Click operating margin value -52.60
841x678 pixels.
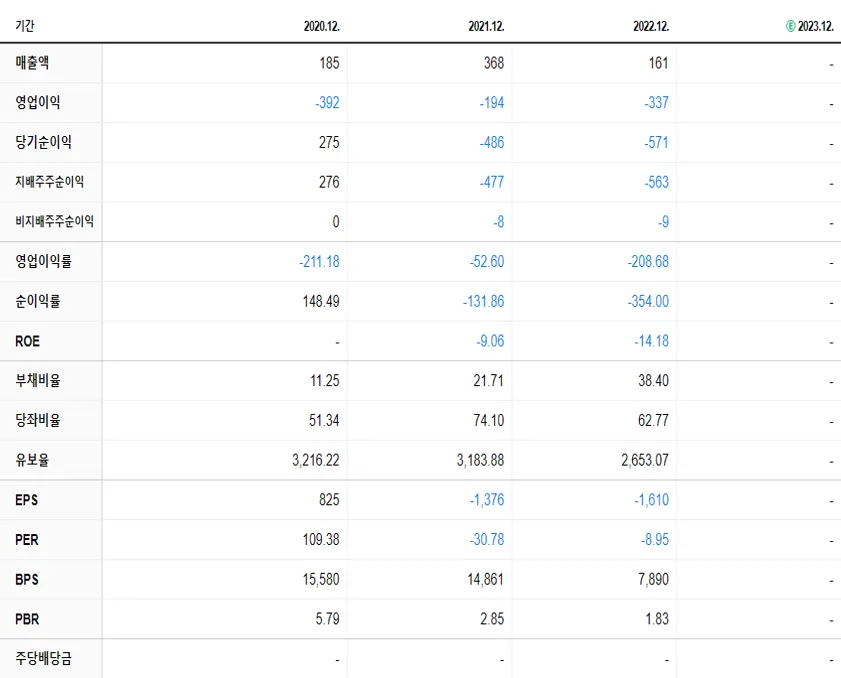487,261
